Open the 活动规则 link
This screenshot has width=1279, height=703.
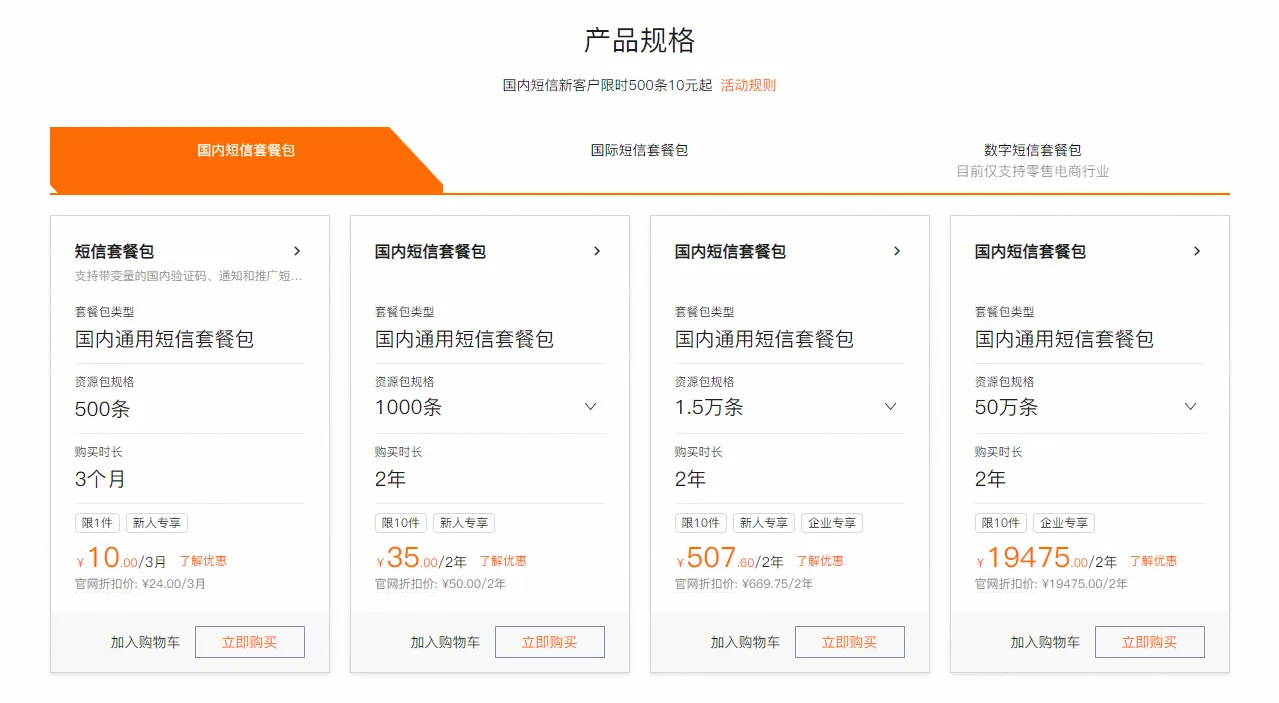(x=748, y=85)
